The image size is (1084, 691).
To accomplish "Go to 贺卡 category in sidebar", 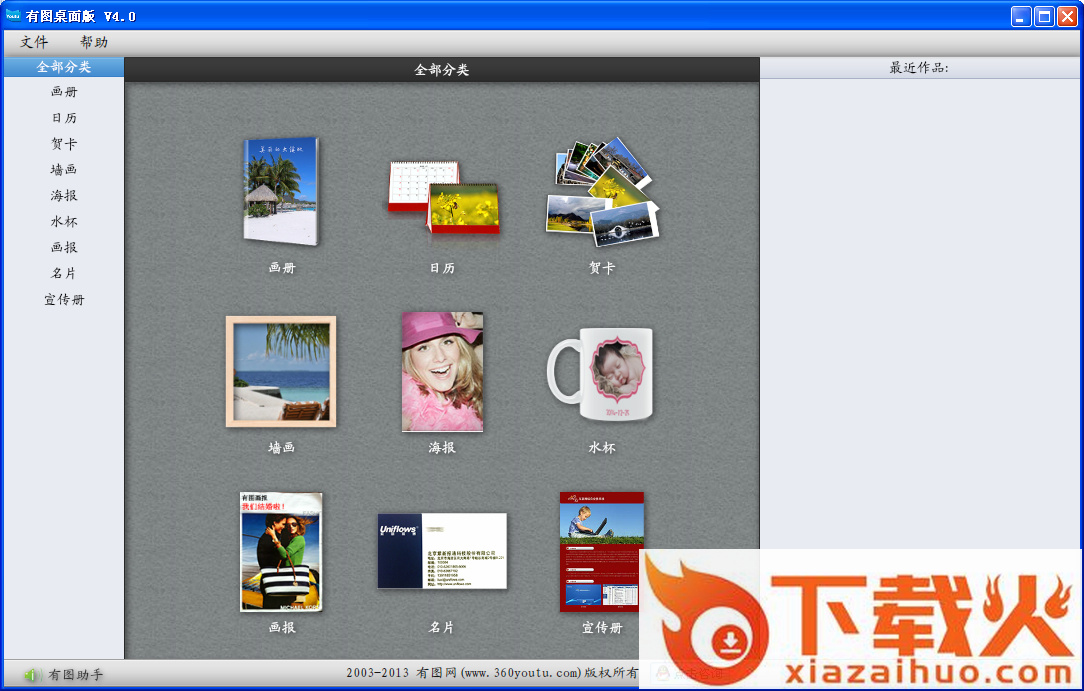I will (x=64, y=144).
